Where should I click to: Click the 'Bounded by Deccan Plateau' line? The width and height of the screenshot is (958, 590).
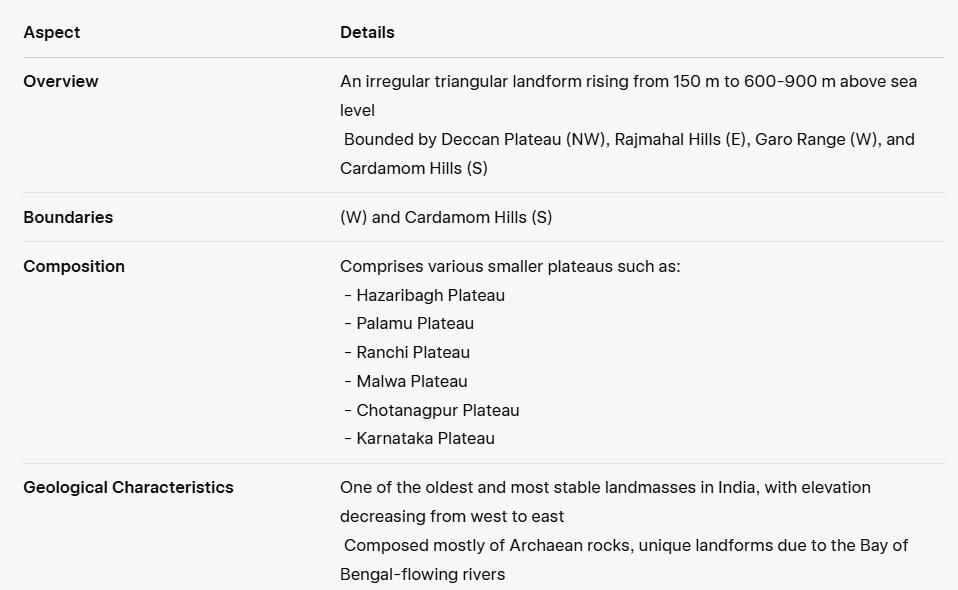coord(627,153)
